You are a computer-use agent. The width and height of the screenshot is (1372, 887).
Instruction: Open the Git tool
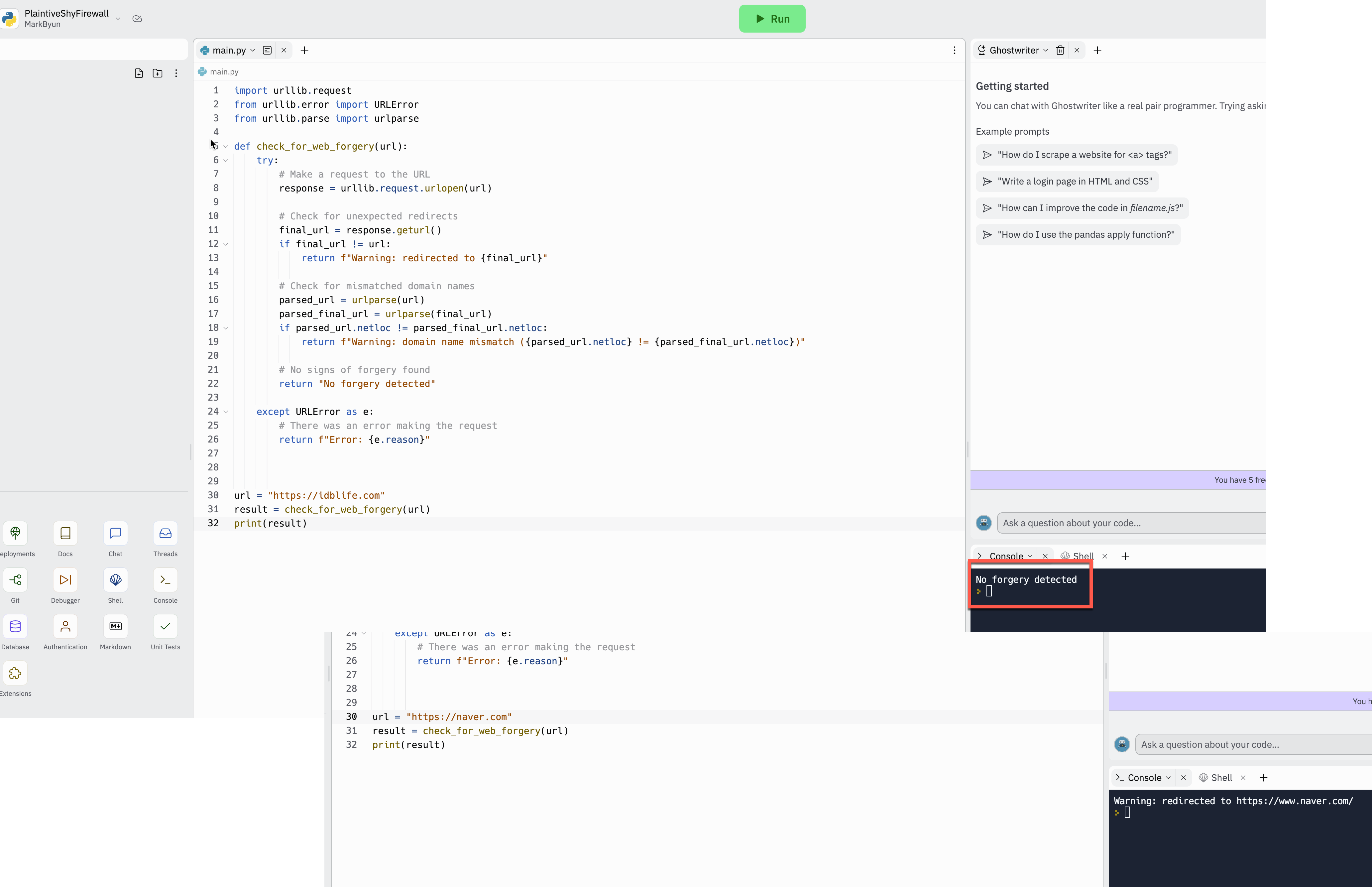pyautogui.click(x=15, y=580)
